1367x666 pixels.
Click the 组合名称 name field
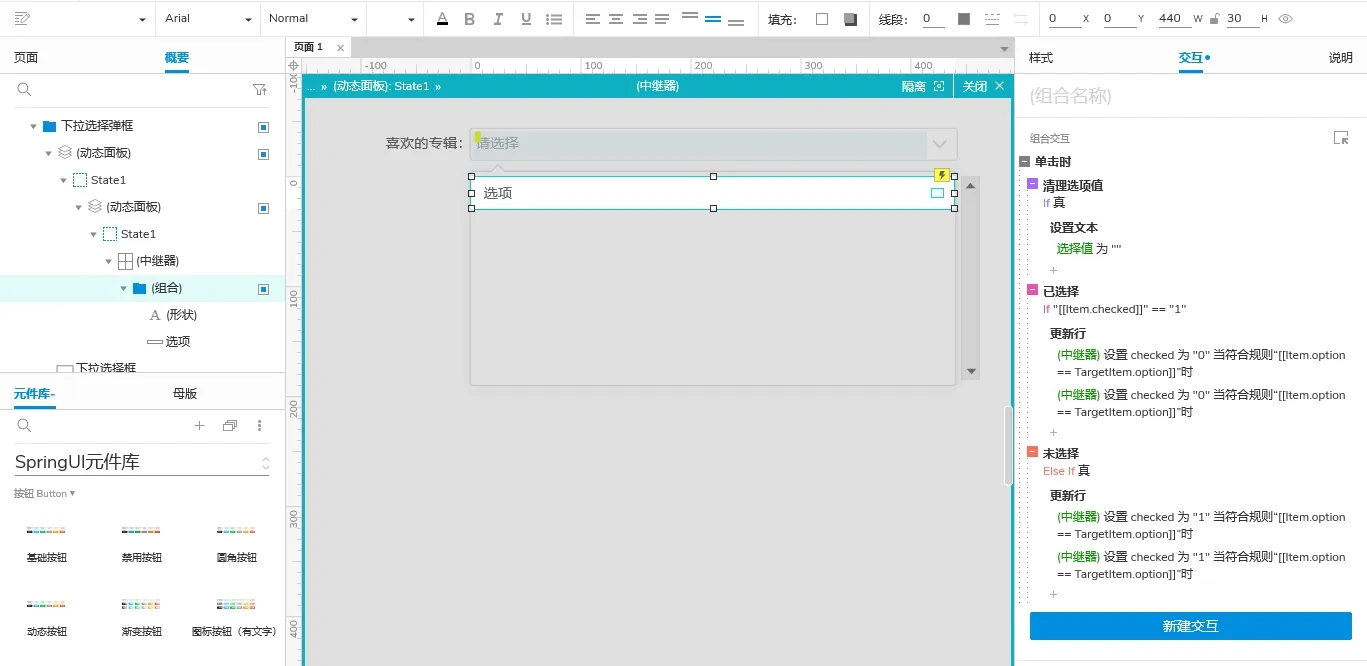coord(1190,96)
